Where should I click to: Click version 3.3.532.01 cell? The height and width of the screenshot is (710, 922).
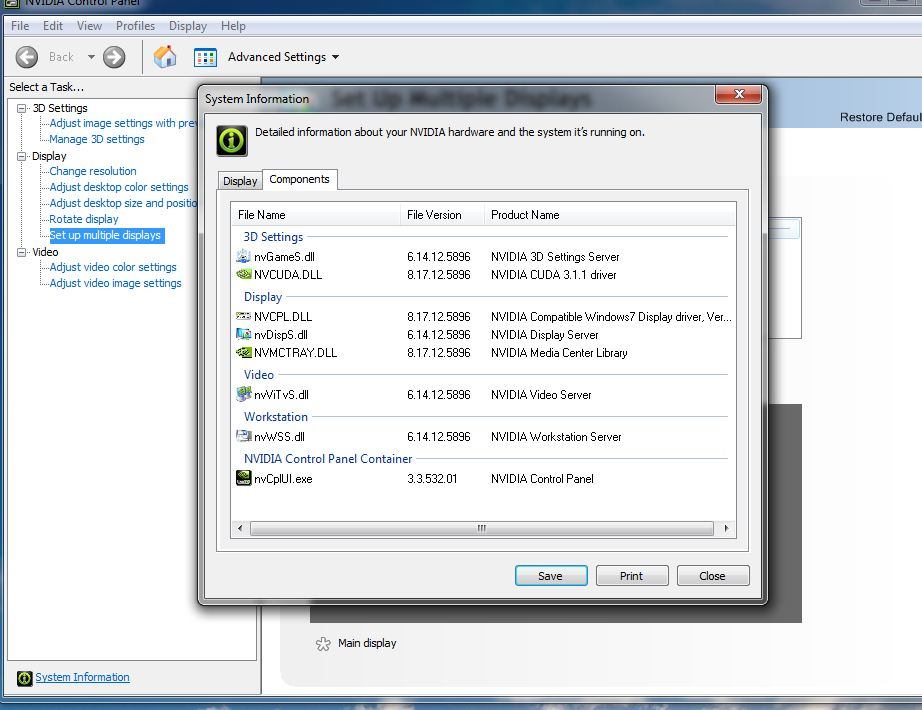click(x=432, y=479)
